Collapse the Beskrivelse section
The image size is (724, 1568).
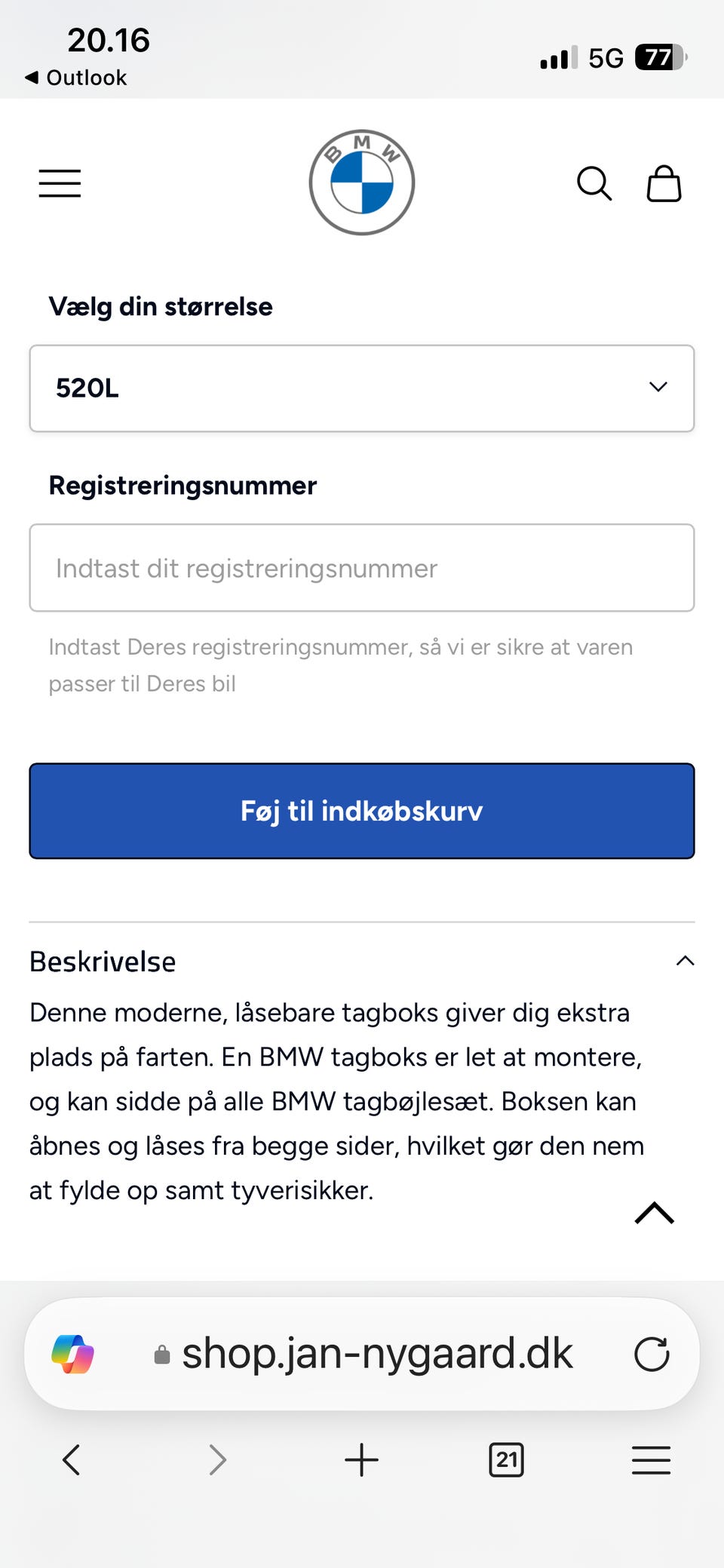[685, 961]
